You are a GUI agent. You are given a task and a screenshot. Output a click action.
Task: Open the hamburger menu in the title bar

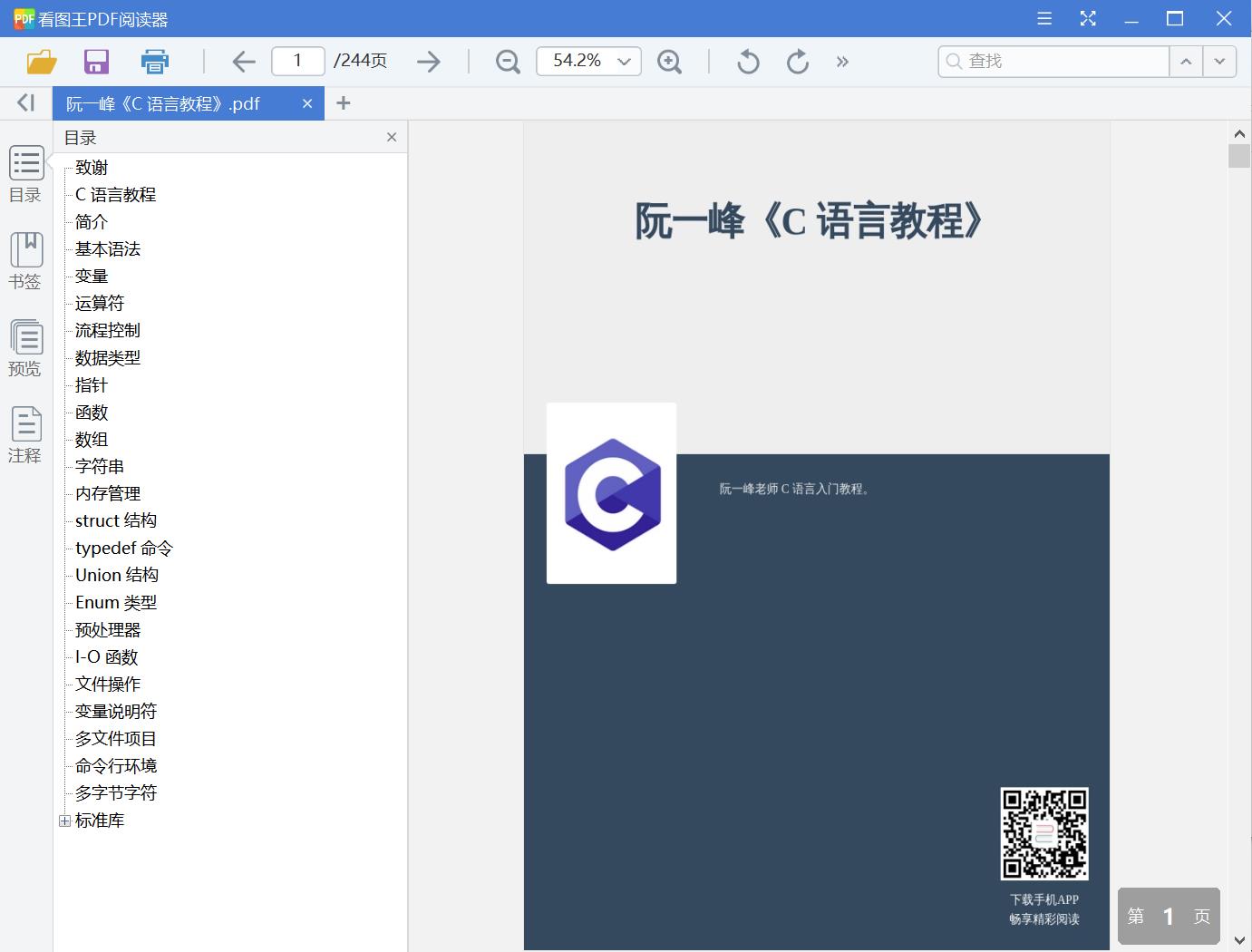click(1044, 18)
